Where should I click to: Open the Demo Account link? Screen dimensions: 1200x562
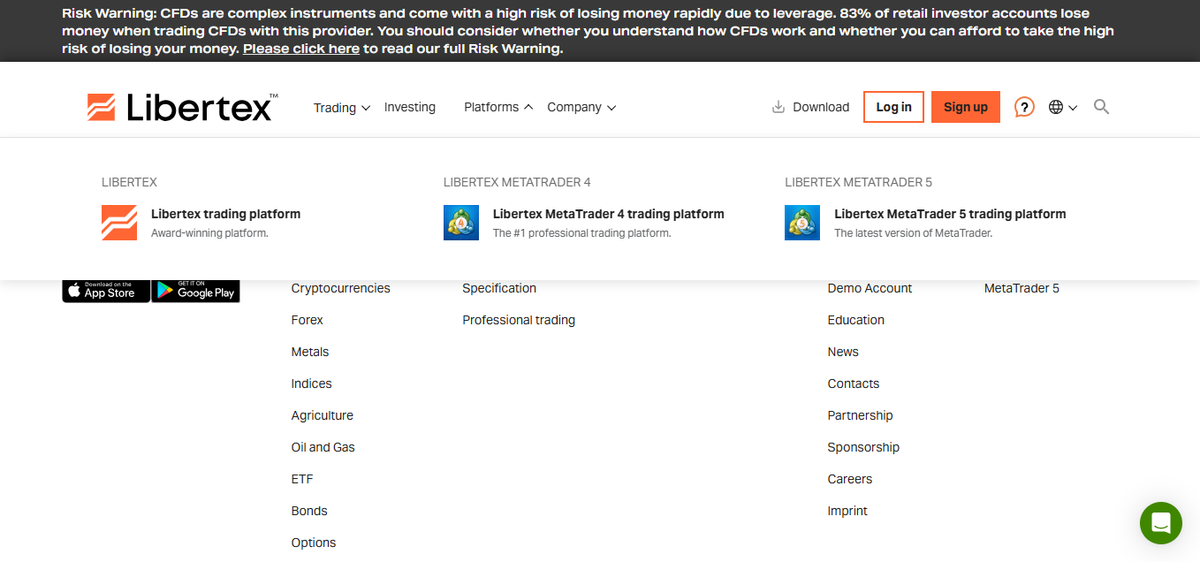point(870,288)
